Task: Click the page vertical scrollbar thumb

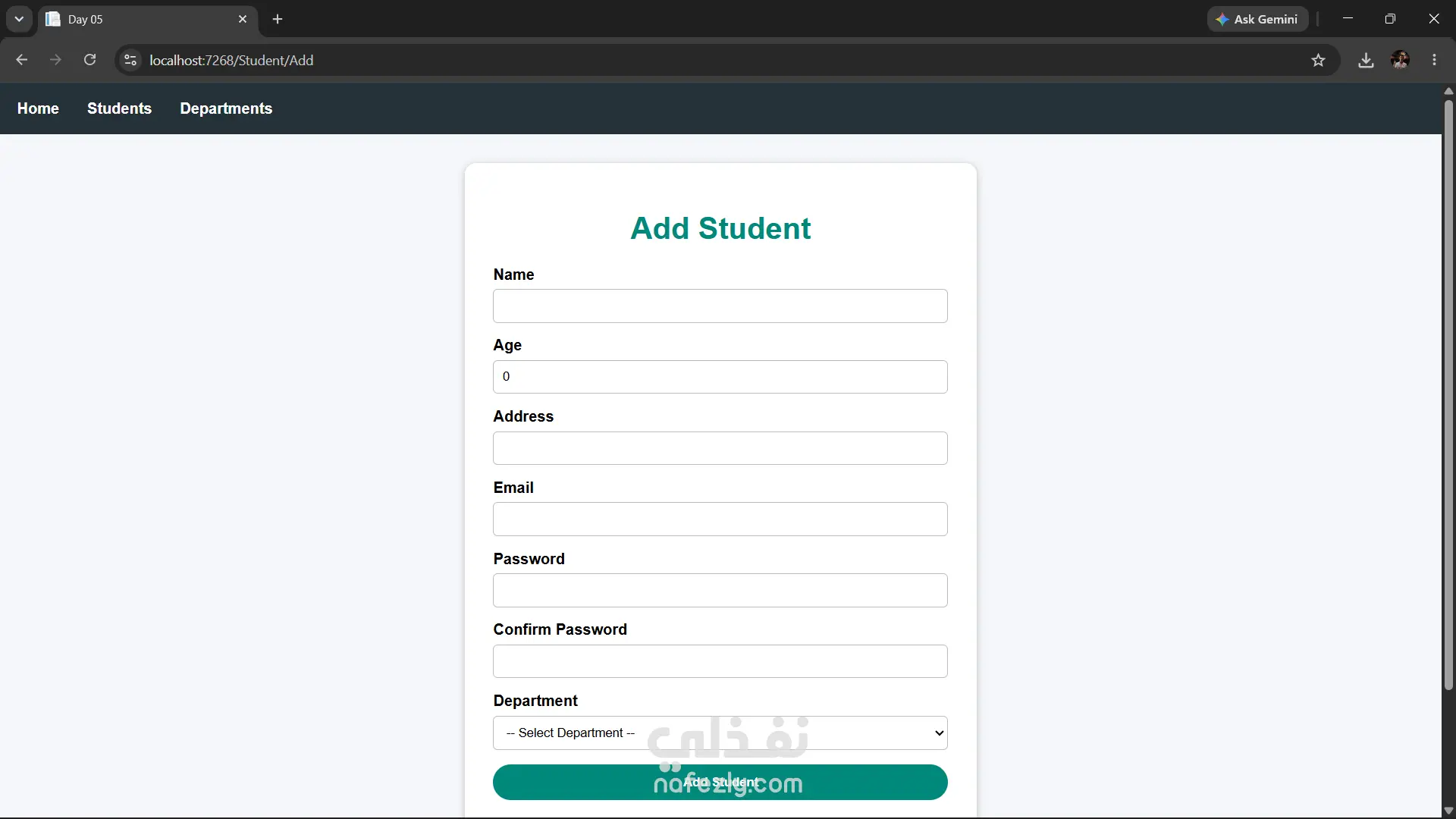Action: click(x=1448, y=394)
